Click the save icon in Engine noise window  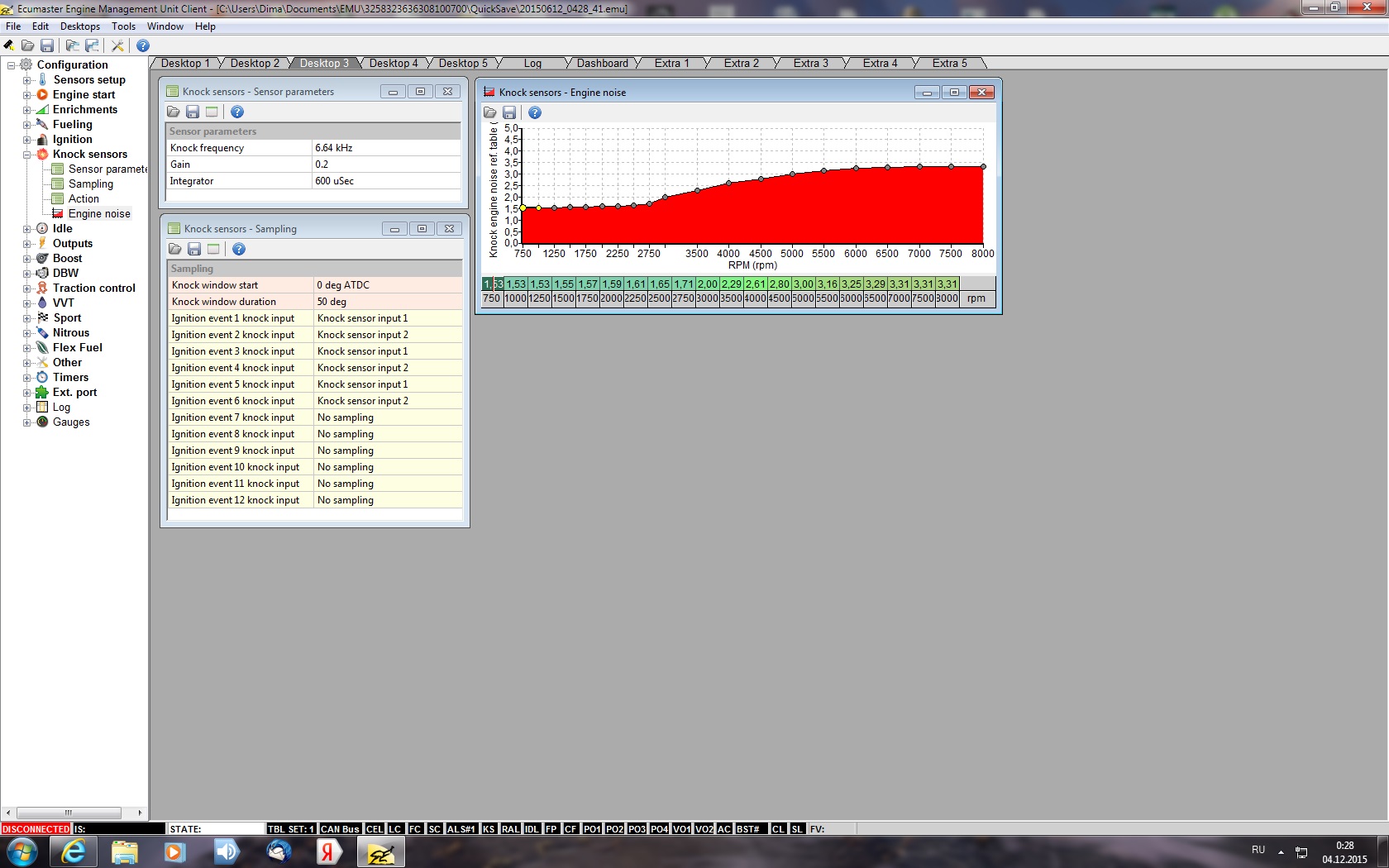(x=509, y=112)
